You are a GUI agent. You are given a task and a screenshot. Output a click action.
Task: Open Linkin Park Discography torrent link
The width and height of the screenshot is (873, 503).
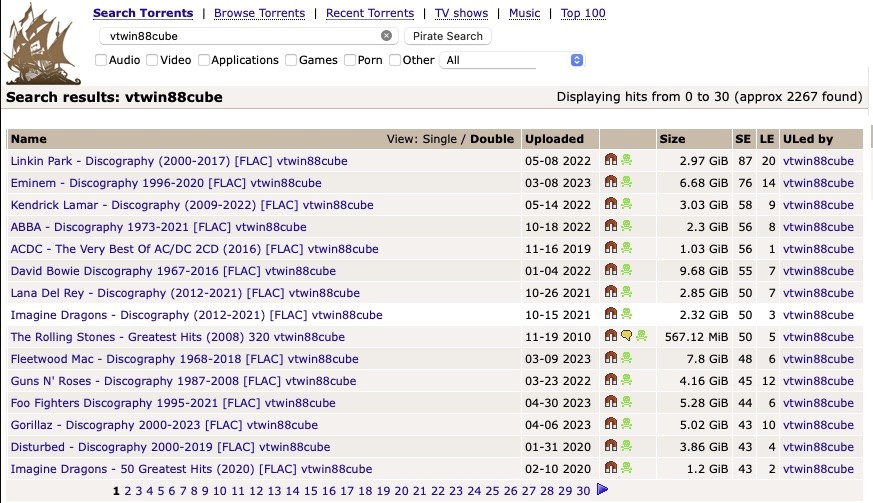(x=179, y=161)
